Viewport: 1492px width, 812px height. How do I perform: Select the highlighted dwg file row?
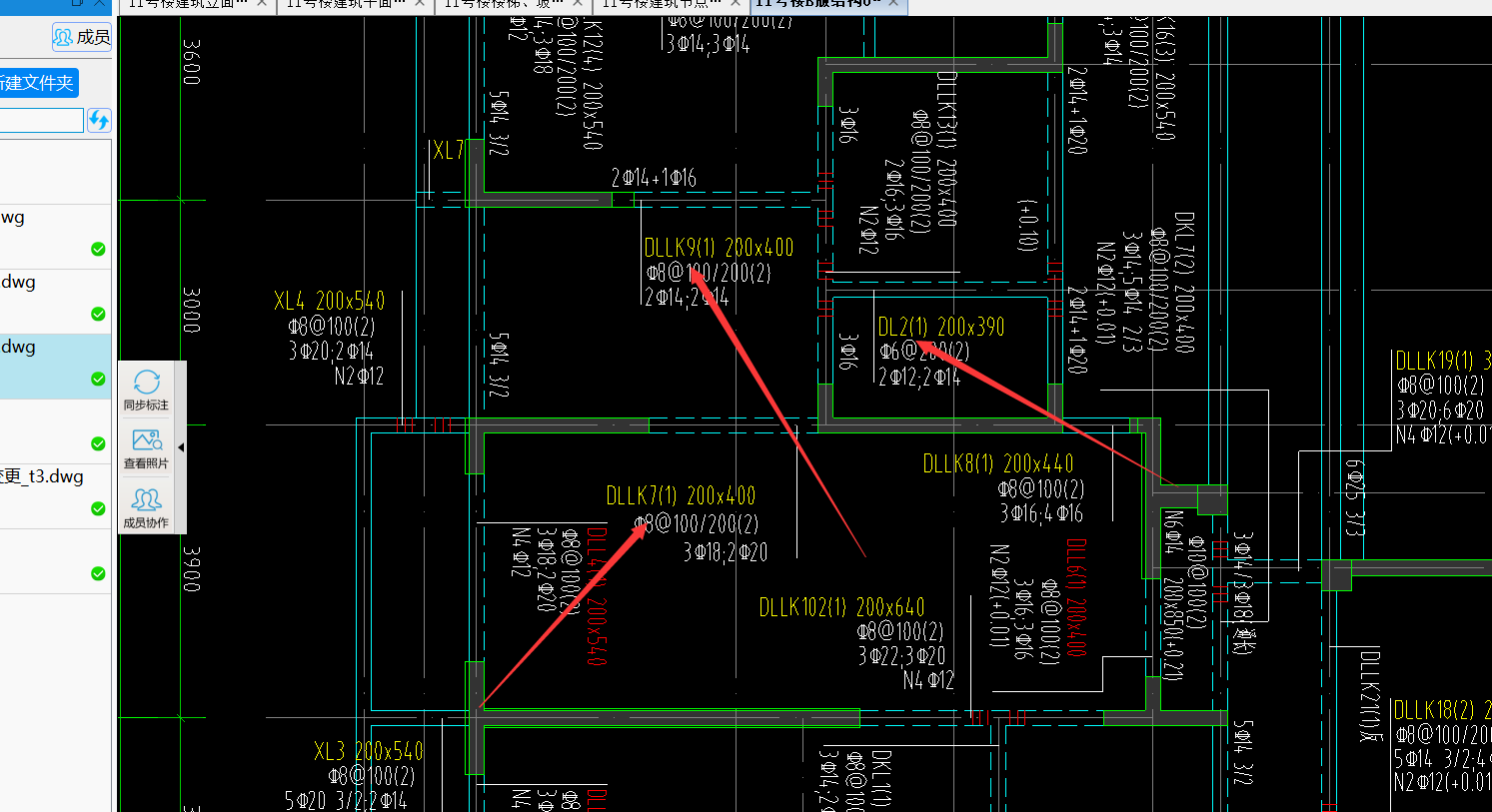point(55,367)
